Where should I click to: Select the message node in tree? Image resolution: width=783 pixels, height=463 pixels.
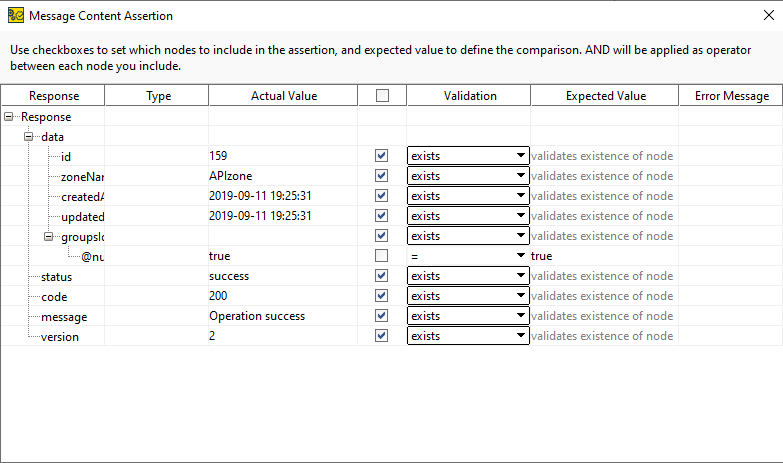[64, 316]
